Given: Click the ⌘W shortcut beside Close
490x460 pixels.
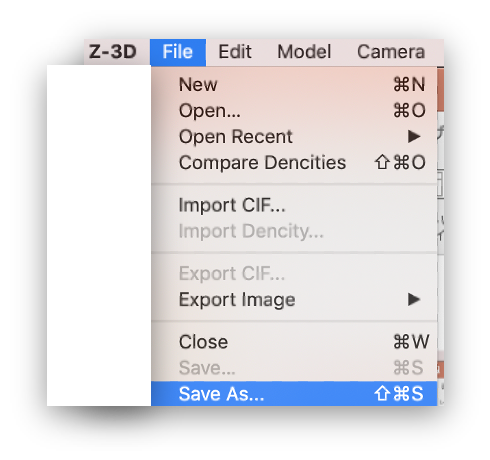Looking at the screenshot, I should point(411,342).
